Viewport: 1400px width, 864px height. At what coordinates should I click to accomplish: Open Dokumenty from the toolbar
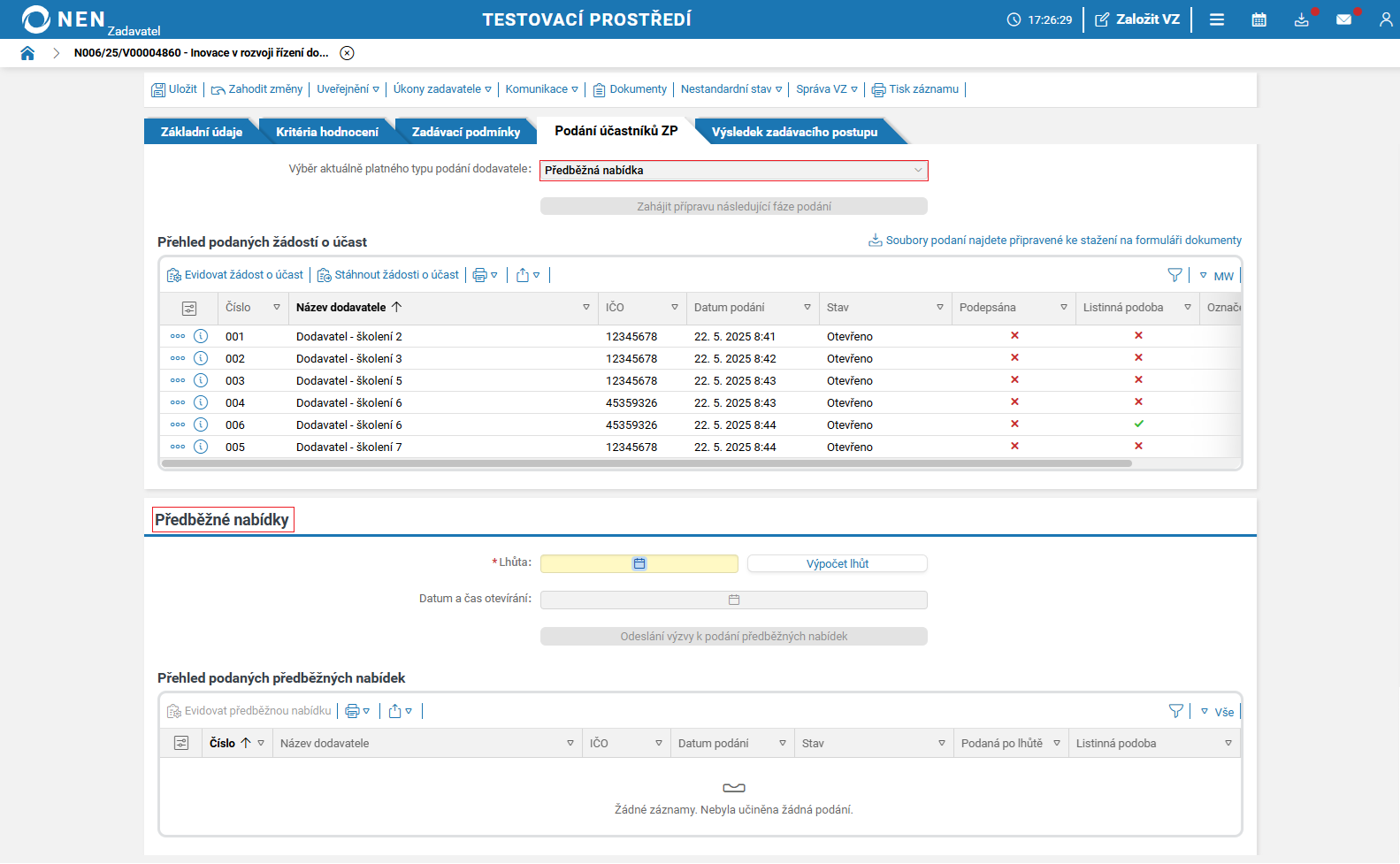click(x=630, y=89)
